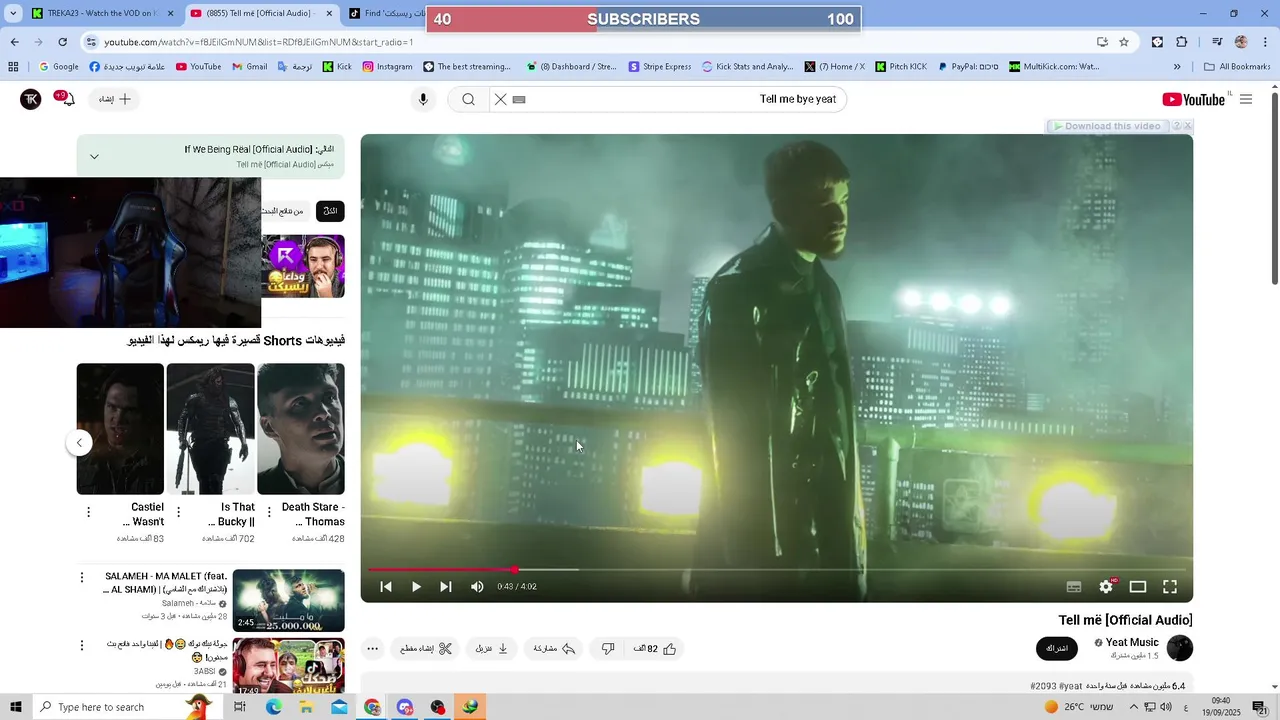Image resolution: width=1280 pixels, height=720 pixels.
Task: Open the taskbar volume icon
Action: click(x=1166, y=707)
